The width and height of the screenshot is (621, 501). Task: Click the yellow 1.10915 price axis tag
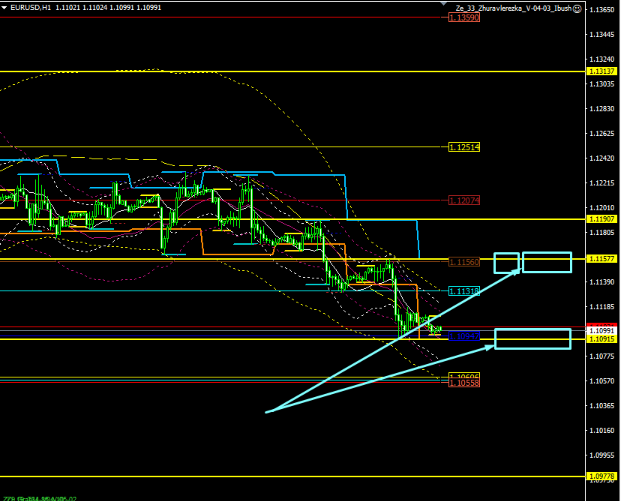[x=602, y=339]
